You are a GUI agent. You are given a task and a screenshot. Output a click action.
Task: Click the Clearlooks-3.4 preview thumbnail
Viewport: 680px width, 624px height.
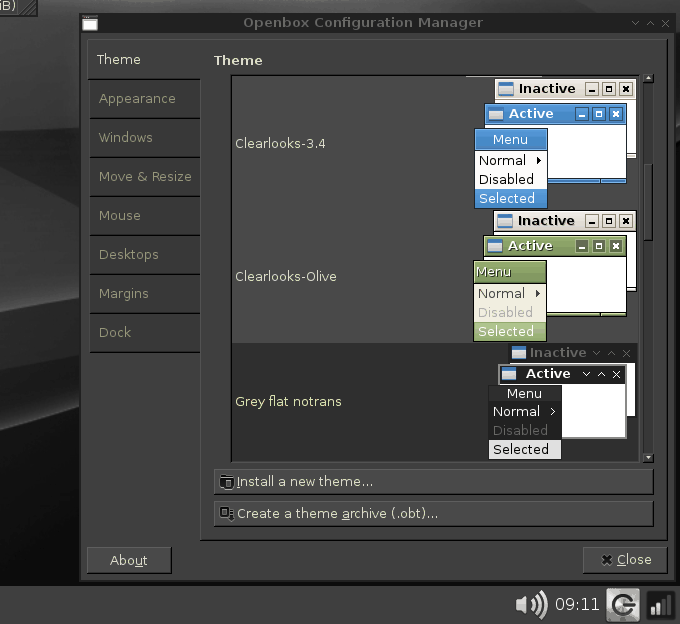click(x=556, y=143)
